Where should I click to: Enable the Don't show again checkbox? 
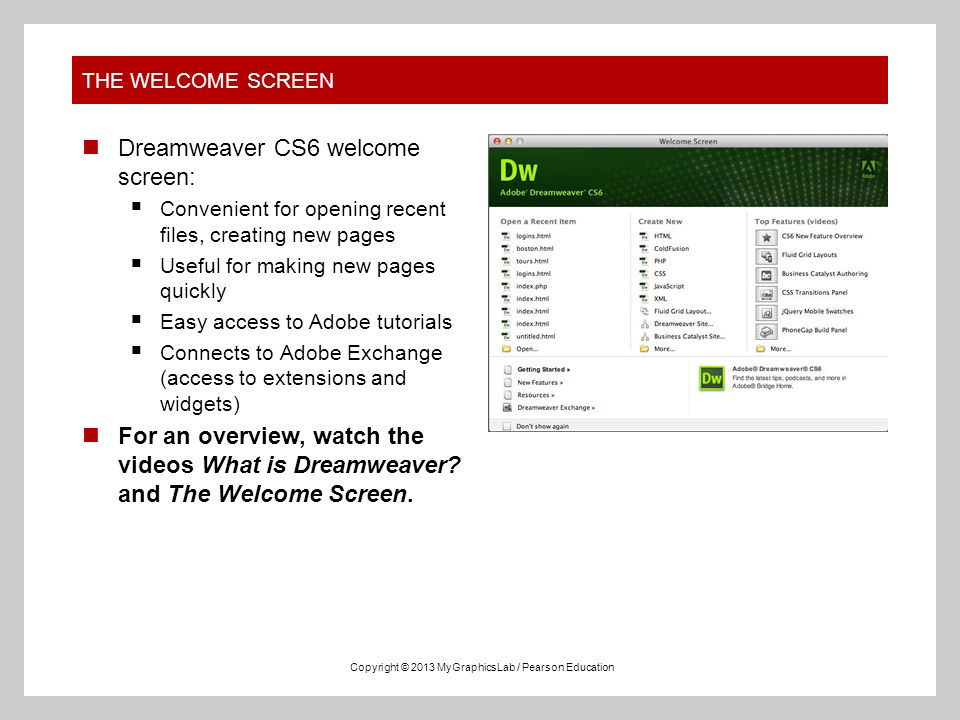(x=506, y=426)
